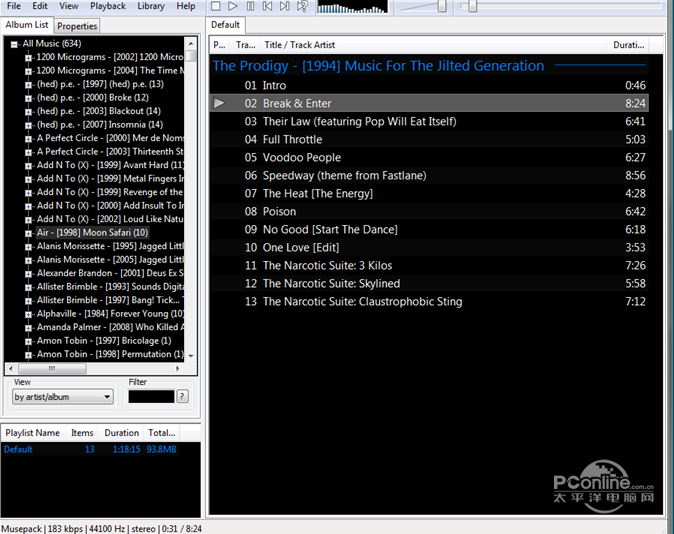Viewport: 674px width, 534px height.
Task: Click the Stop playback button
Action: [x=216, y=6]
